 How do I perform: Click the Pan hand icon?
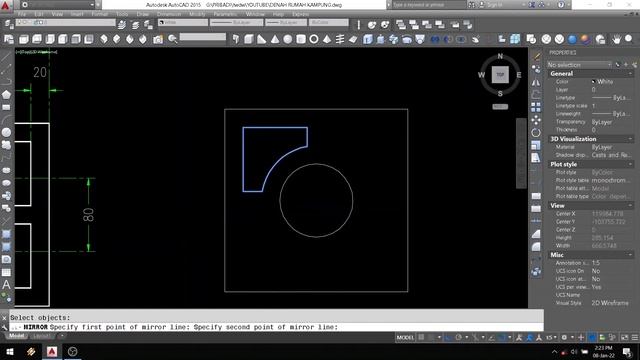616,39
